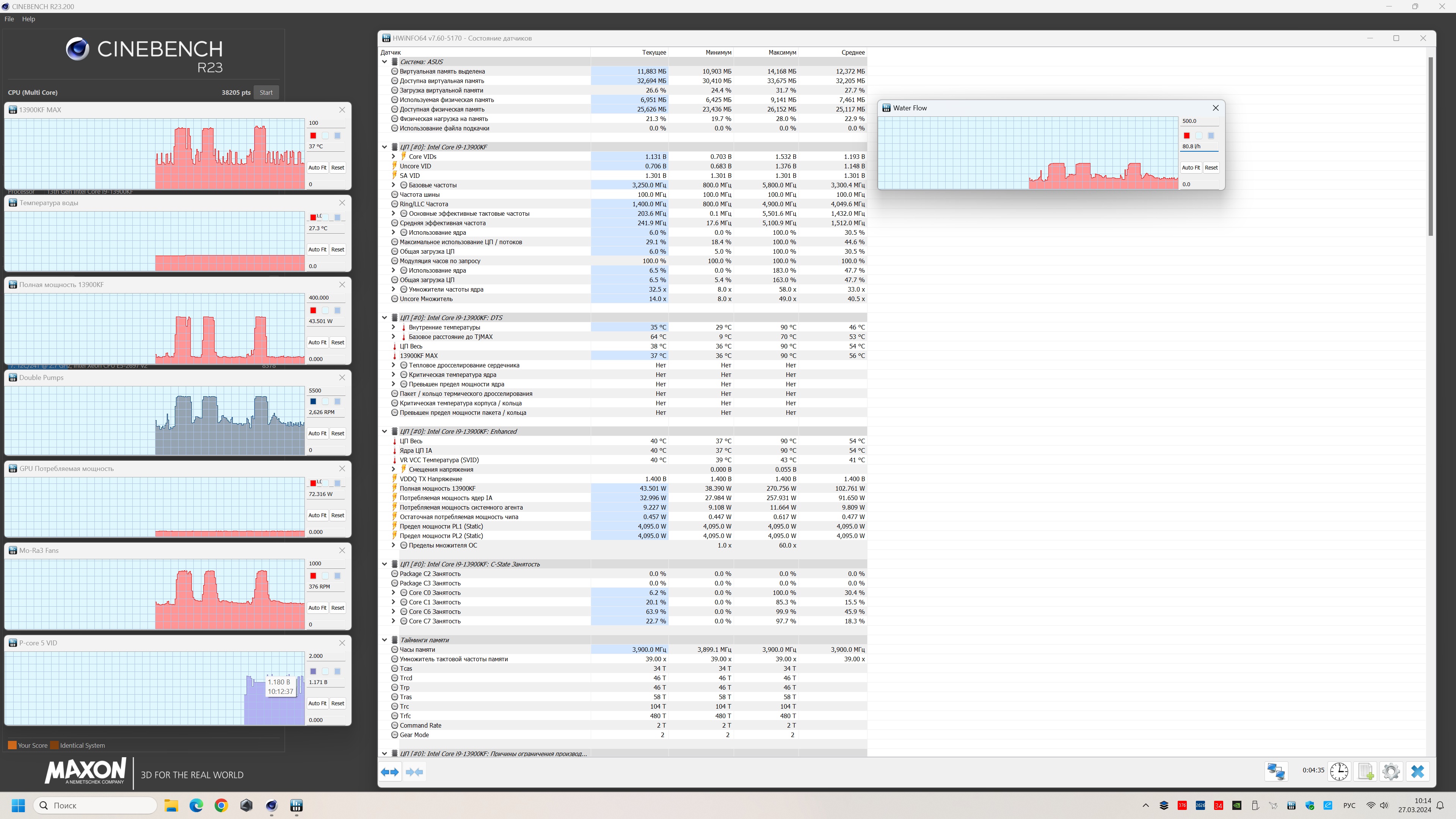
Task: Collapse the Система: ASUS sensor group
Action: click(x=385, y=62)
